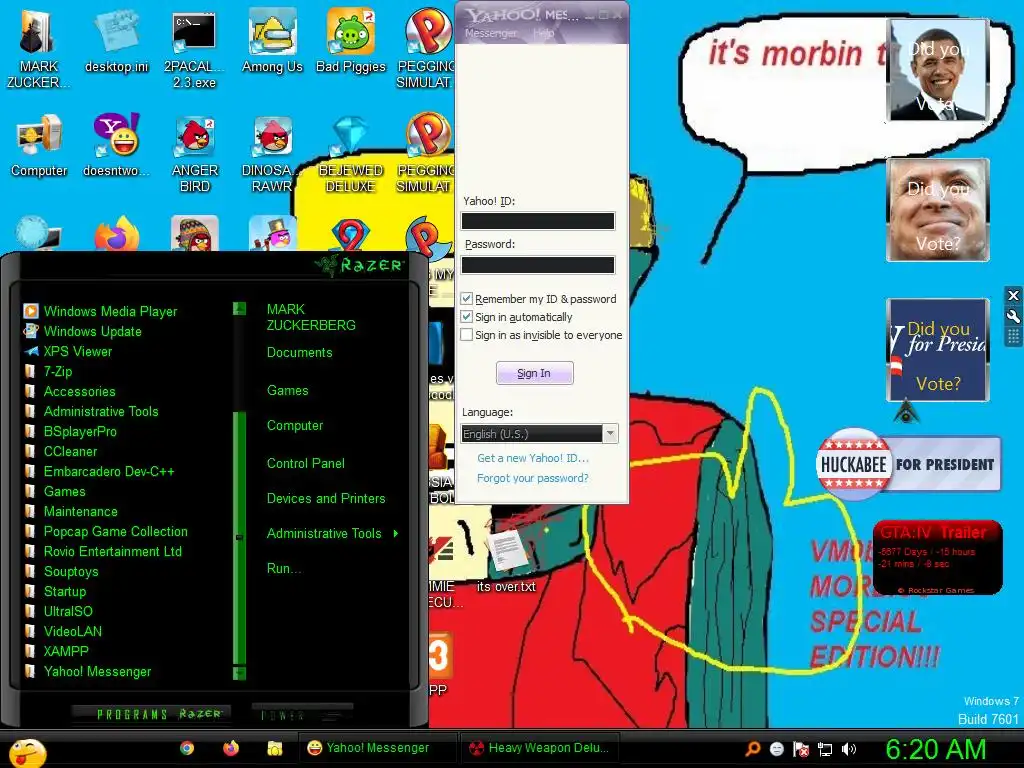
Task: Open the MARK ZUCKER... desktop icon
Action: (38, 49)
